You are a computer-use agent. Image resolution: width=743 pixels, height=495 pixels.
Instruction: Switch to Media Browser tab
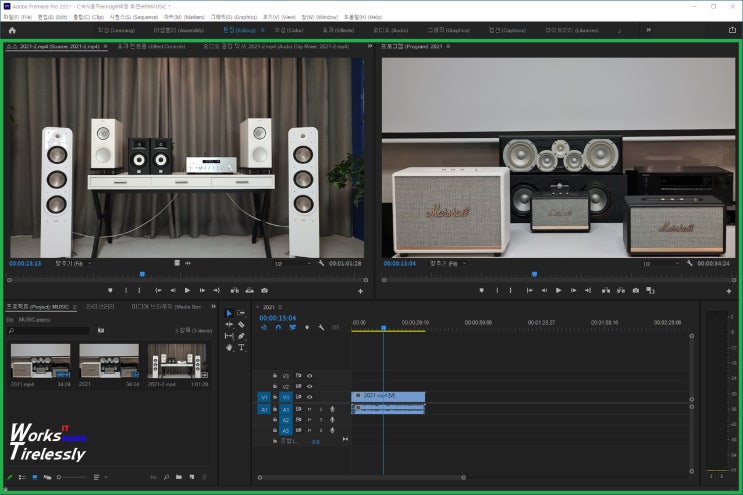(166, 306)
